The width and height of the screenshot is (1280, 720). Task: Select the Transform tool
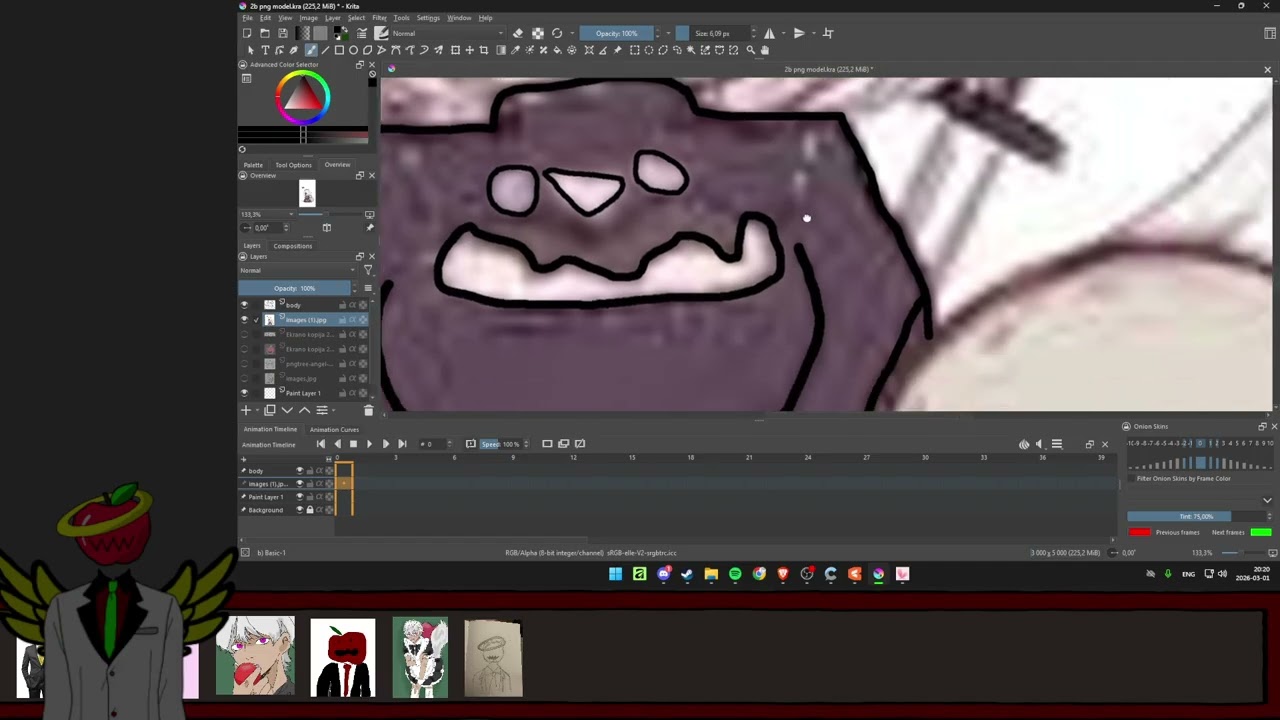click(x=455, y=50)
